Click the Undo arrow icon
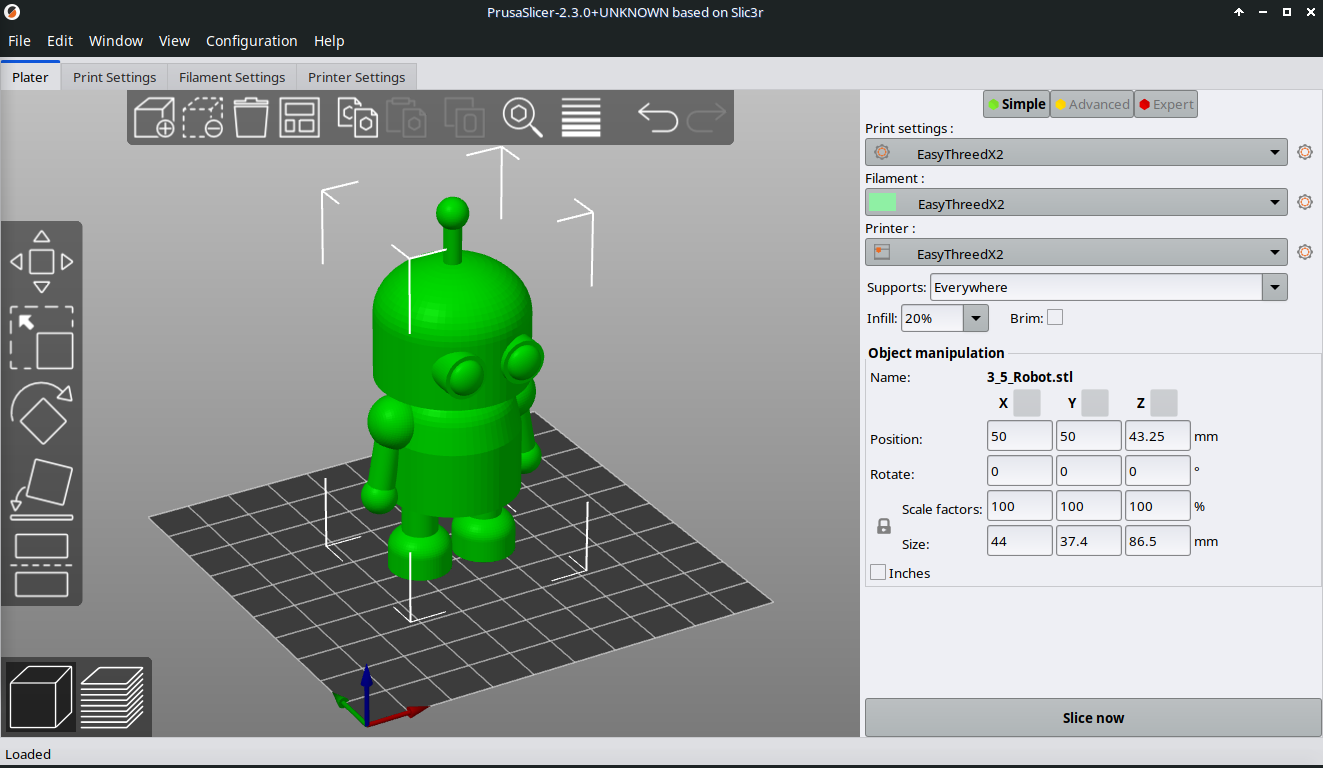 (x=657, y=117)
